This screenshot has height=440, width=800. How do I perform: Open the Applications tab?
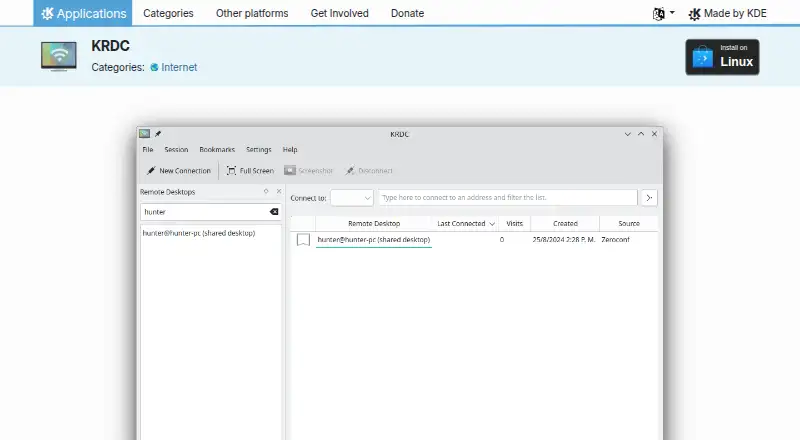[83, 13]
